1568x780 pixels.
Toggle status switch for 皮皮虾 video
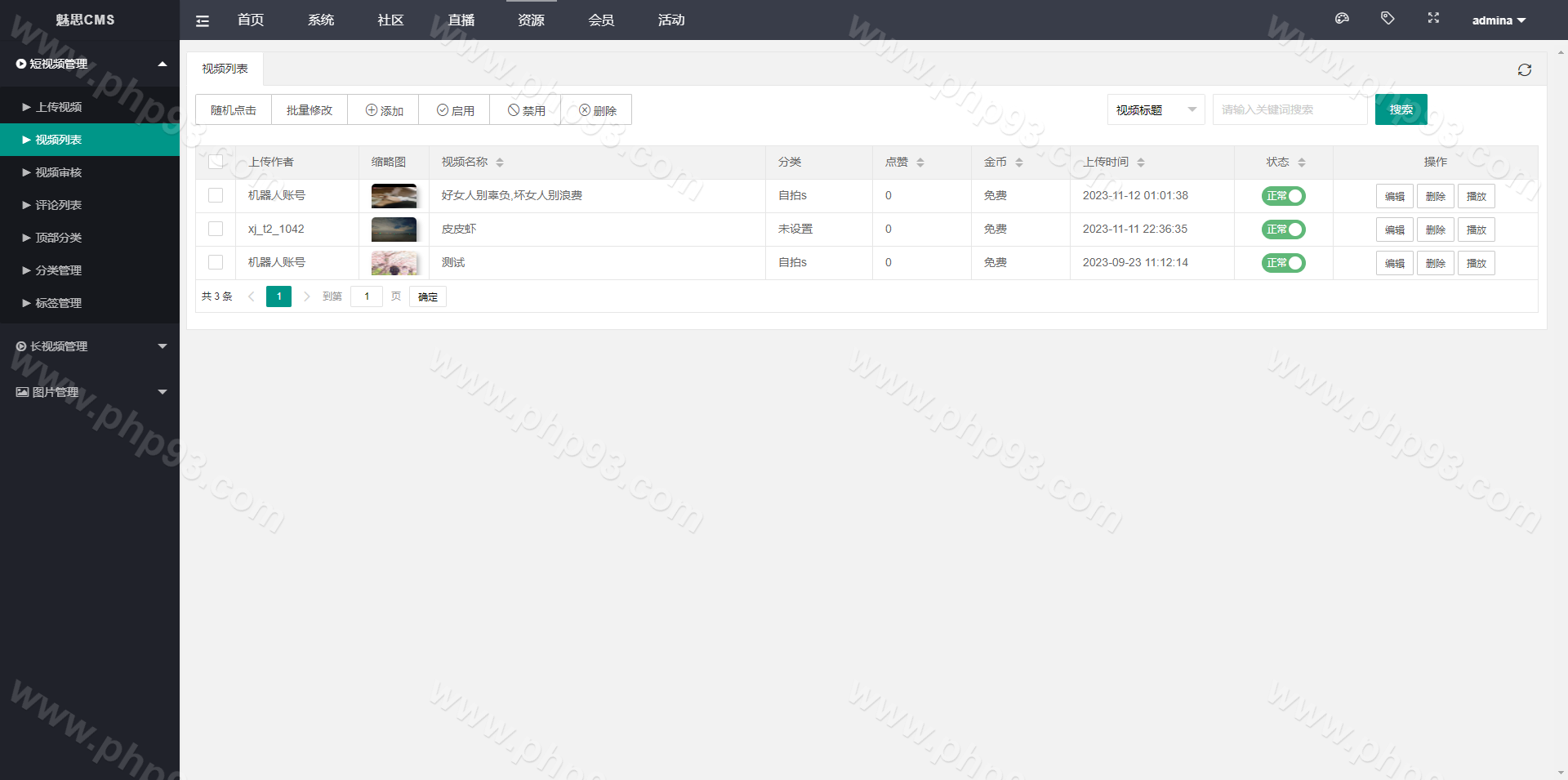1283,230
